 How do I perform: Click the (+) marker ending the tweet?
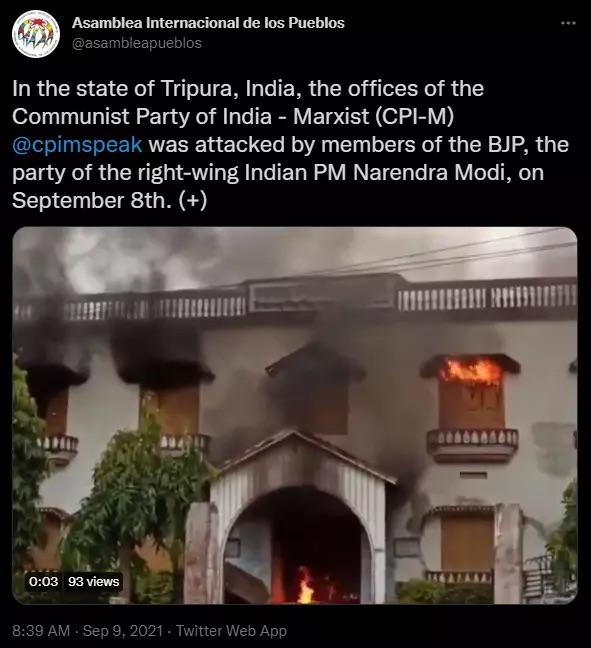[x=193, y=201]
